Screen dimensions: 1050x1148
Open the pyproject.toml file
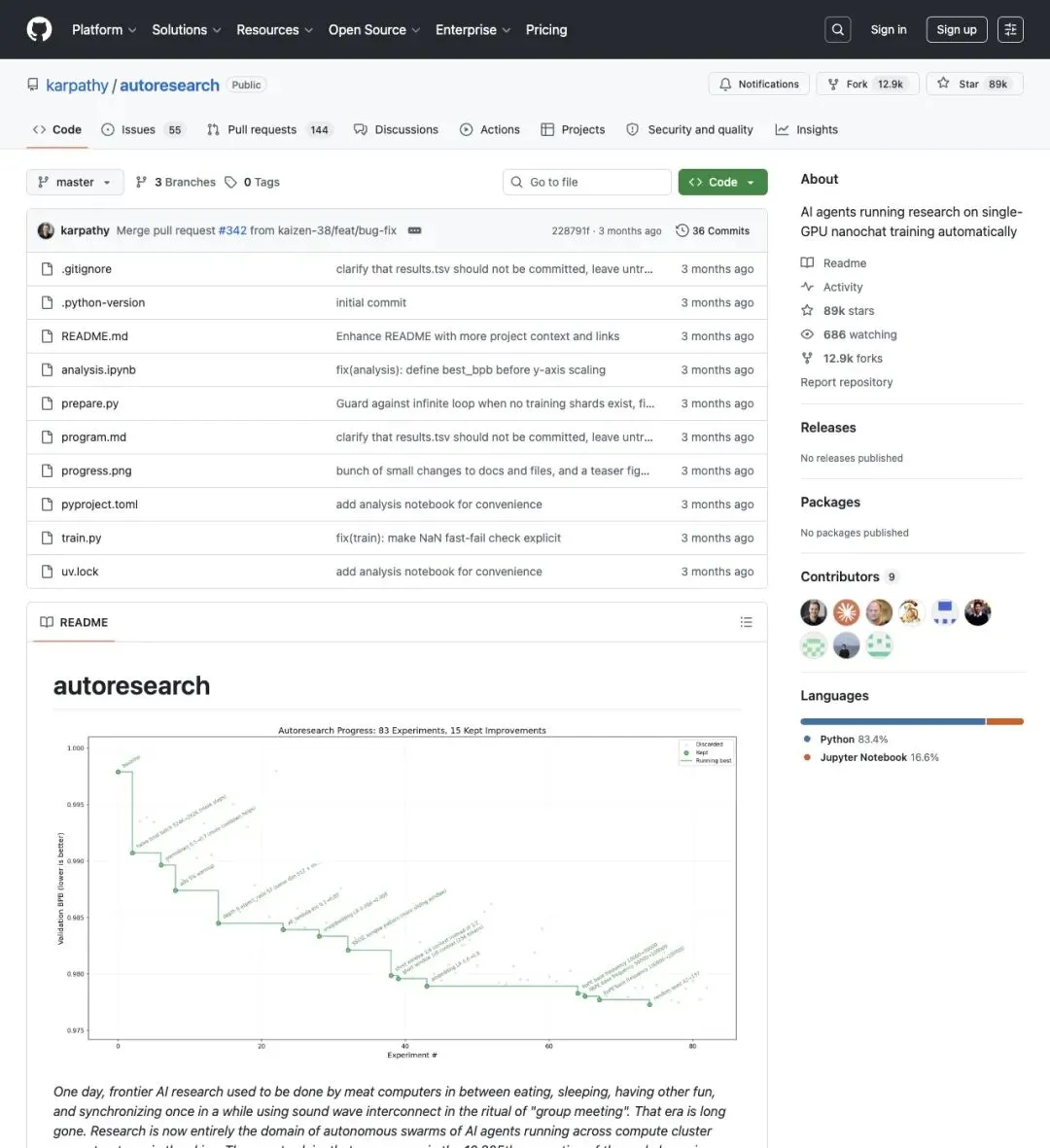99,505
